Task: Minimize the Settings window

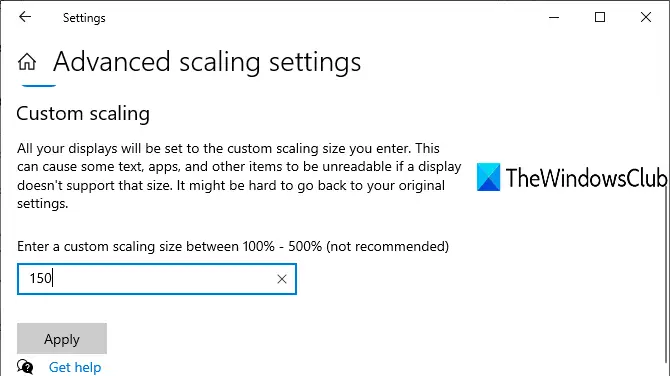Action: pos(554,18)
